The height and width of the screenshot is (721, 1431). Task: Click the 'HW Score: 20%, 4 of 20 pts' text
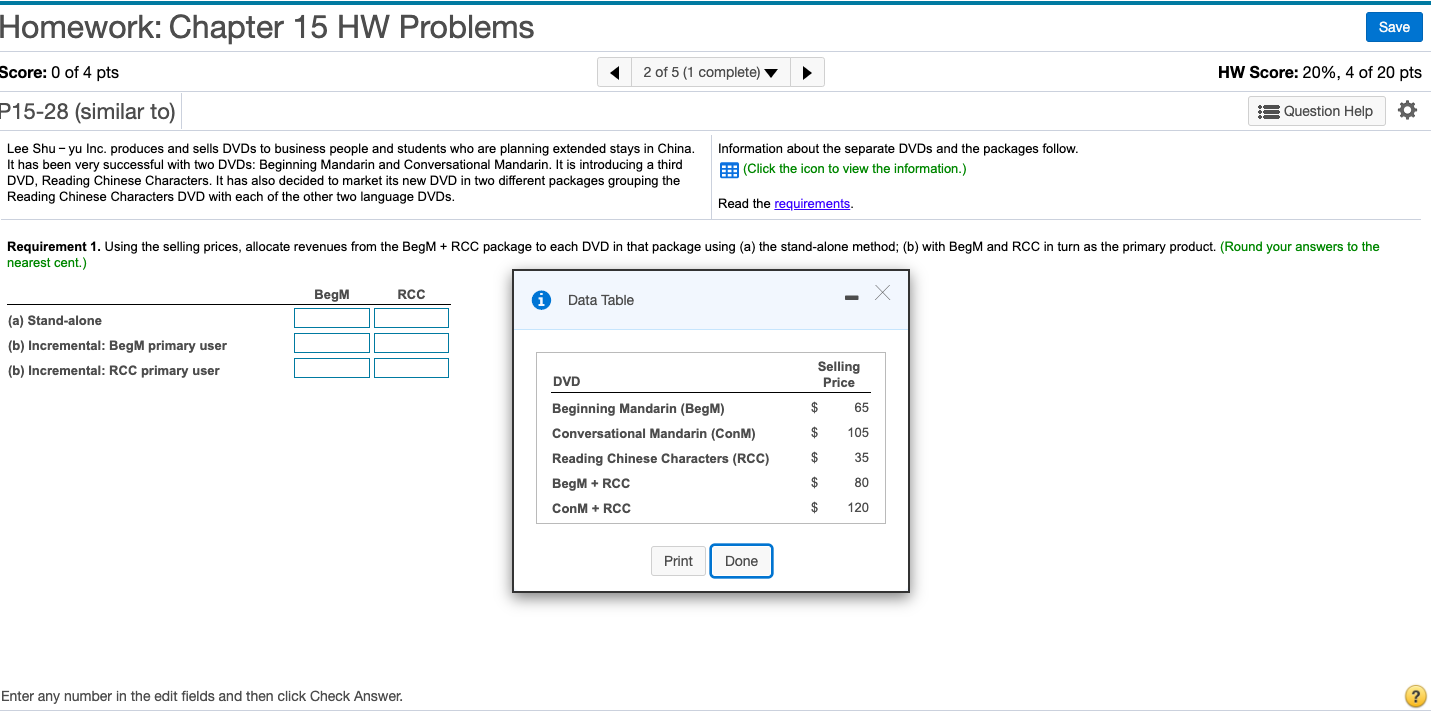1319,72
